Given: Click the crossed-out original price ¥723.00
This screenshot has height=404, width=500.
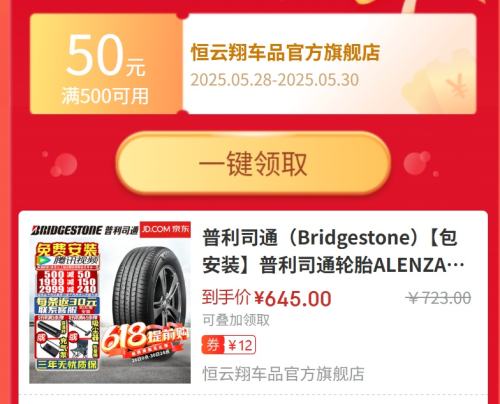Looking at the screenshot, I should pos(439,298).
